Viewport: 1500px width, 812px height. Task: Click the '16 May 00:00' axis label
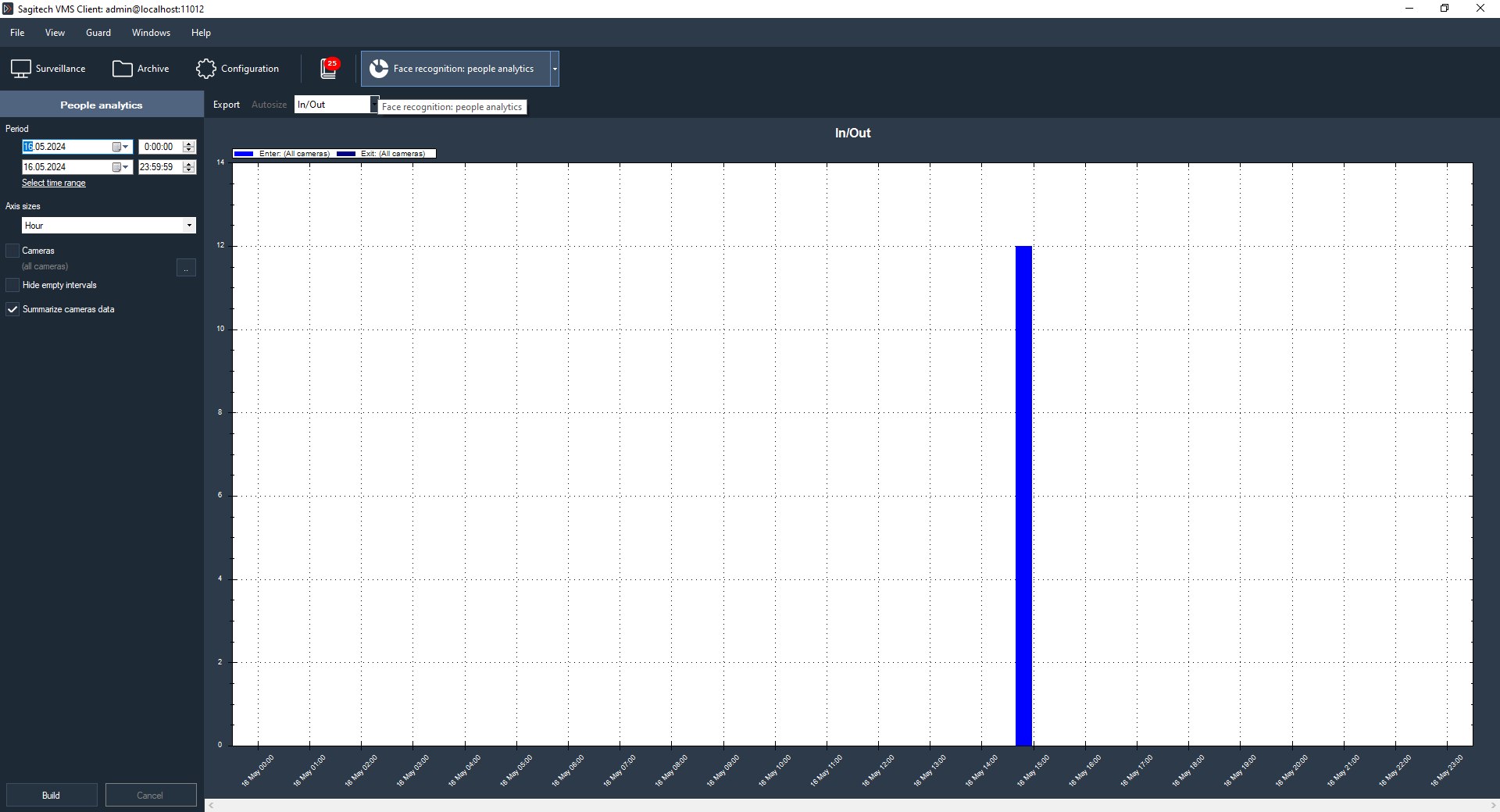[x=258, y=771]
